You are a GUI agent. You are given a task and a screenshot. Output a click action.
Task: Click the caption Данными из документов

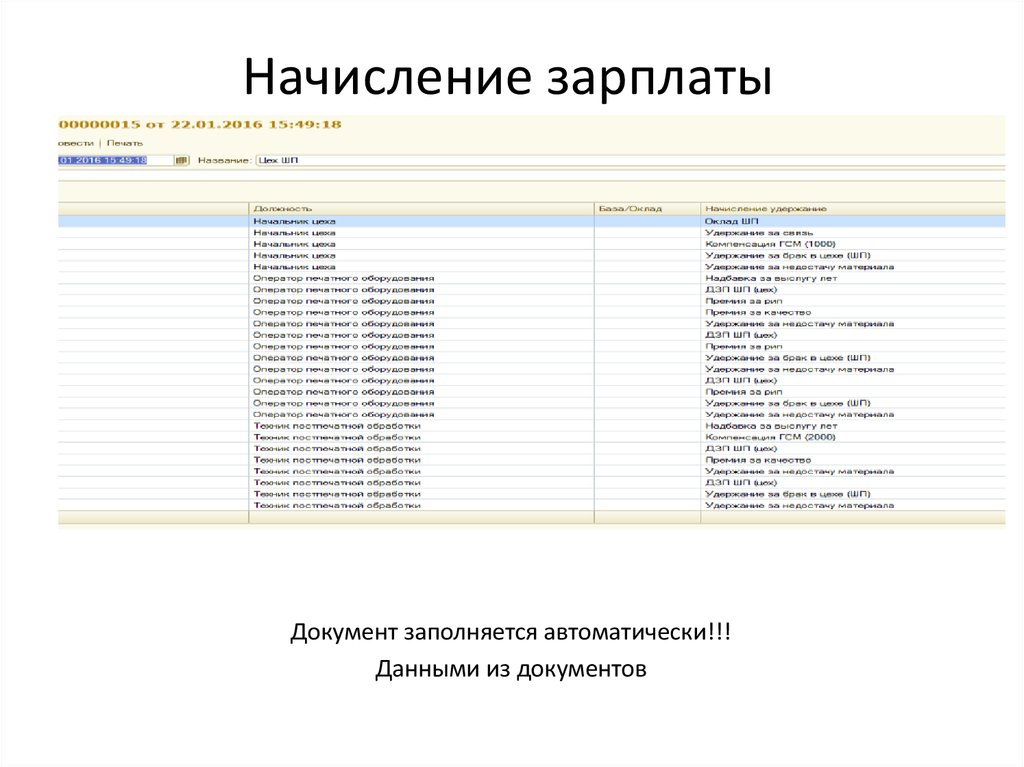tap(511, 669)
